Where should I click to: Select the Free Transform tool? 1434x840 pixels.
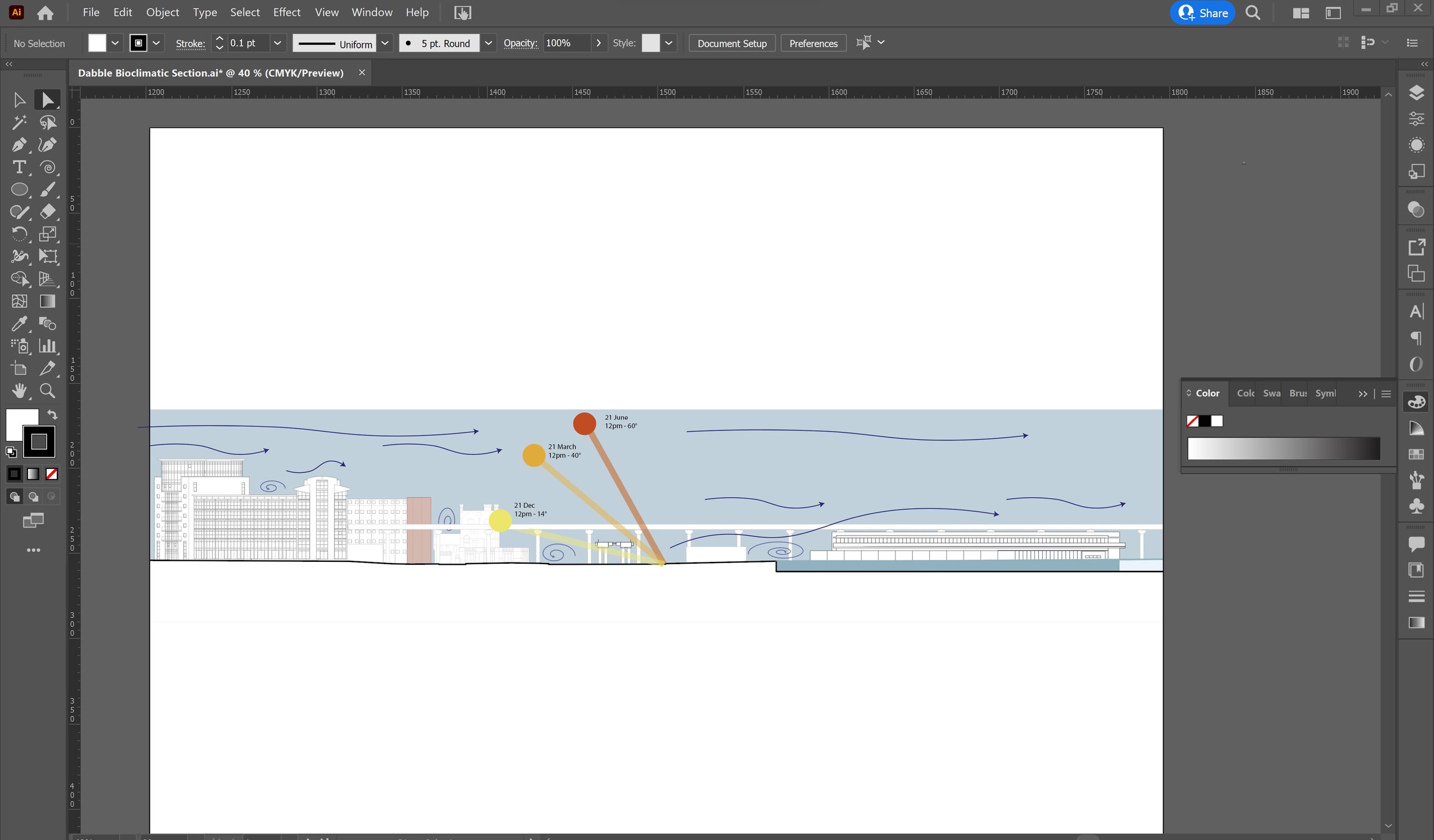(48, 256)
